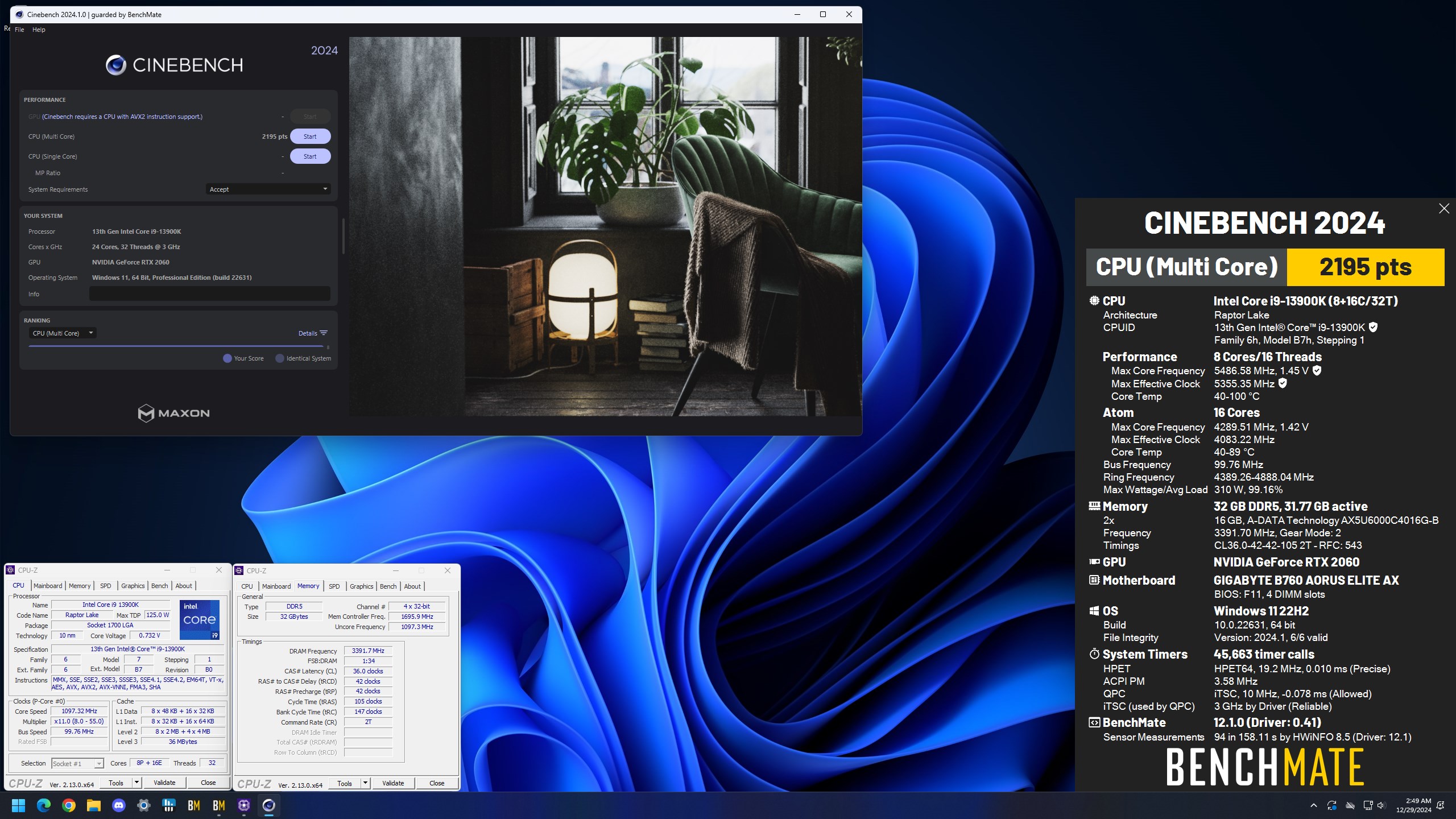Switch to Memory tab in left CPU-Z
This screenshot has height=819, width=1456.
(x=80, y=586)
